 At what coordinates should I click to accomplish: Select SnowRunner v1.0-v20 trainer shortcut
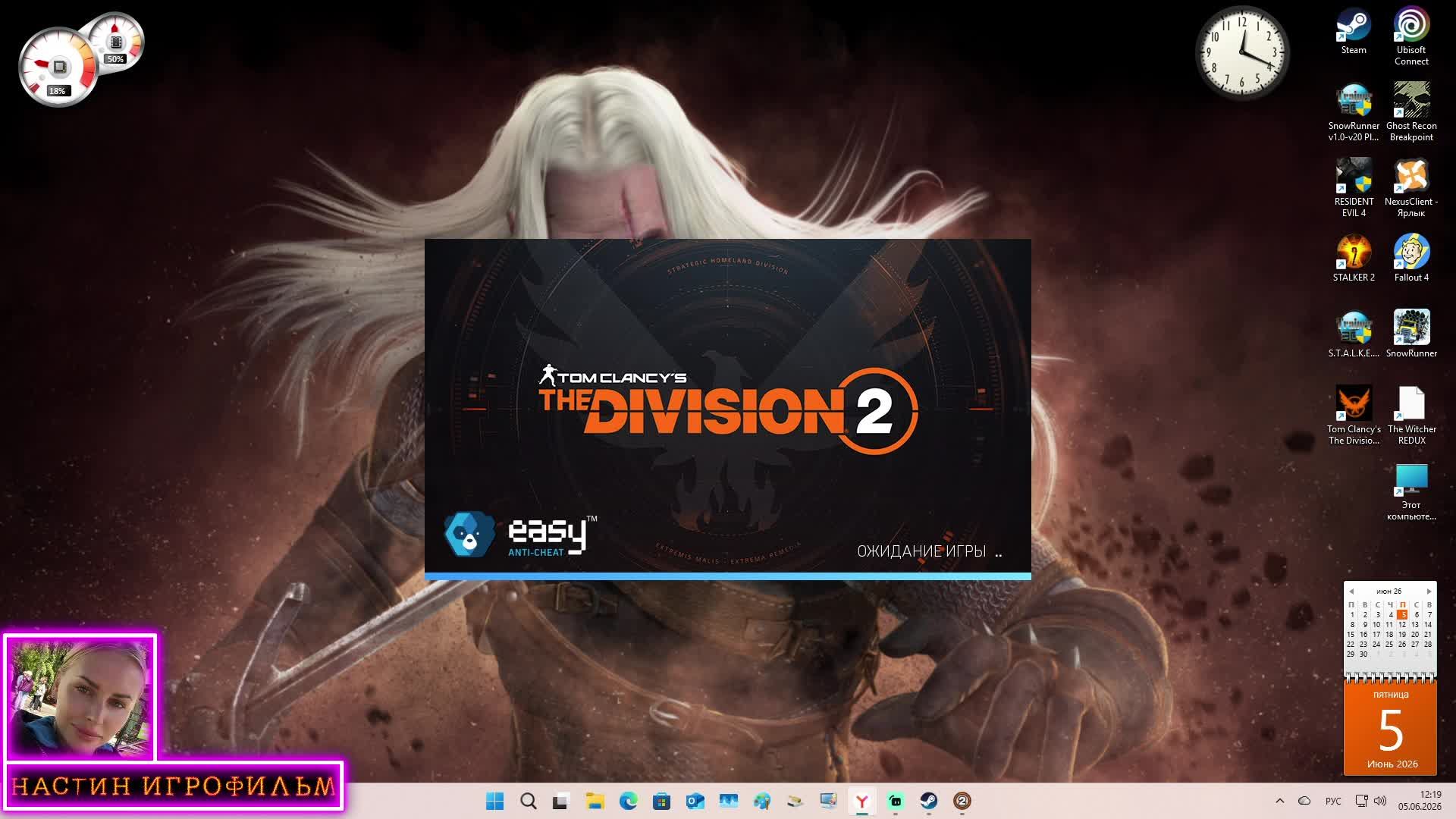pyautogui.click(x=1354, y=112)
